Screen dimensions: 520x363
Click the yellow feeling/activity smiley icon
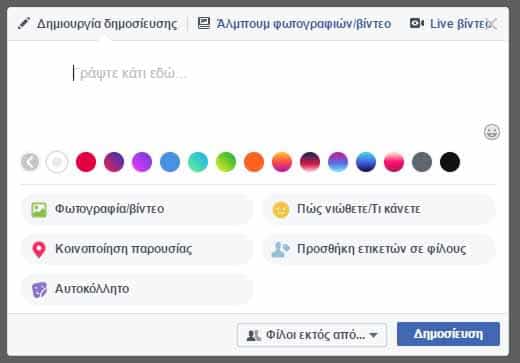click(x=281, y=210)
